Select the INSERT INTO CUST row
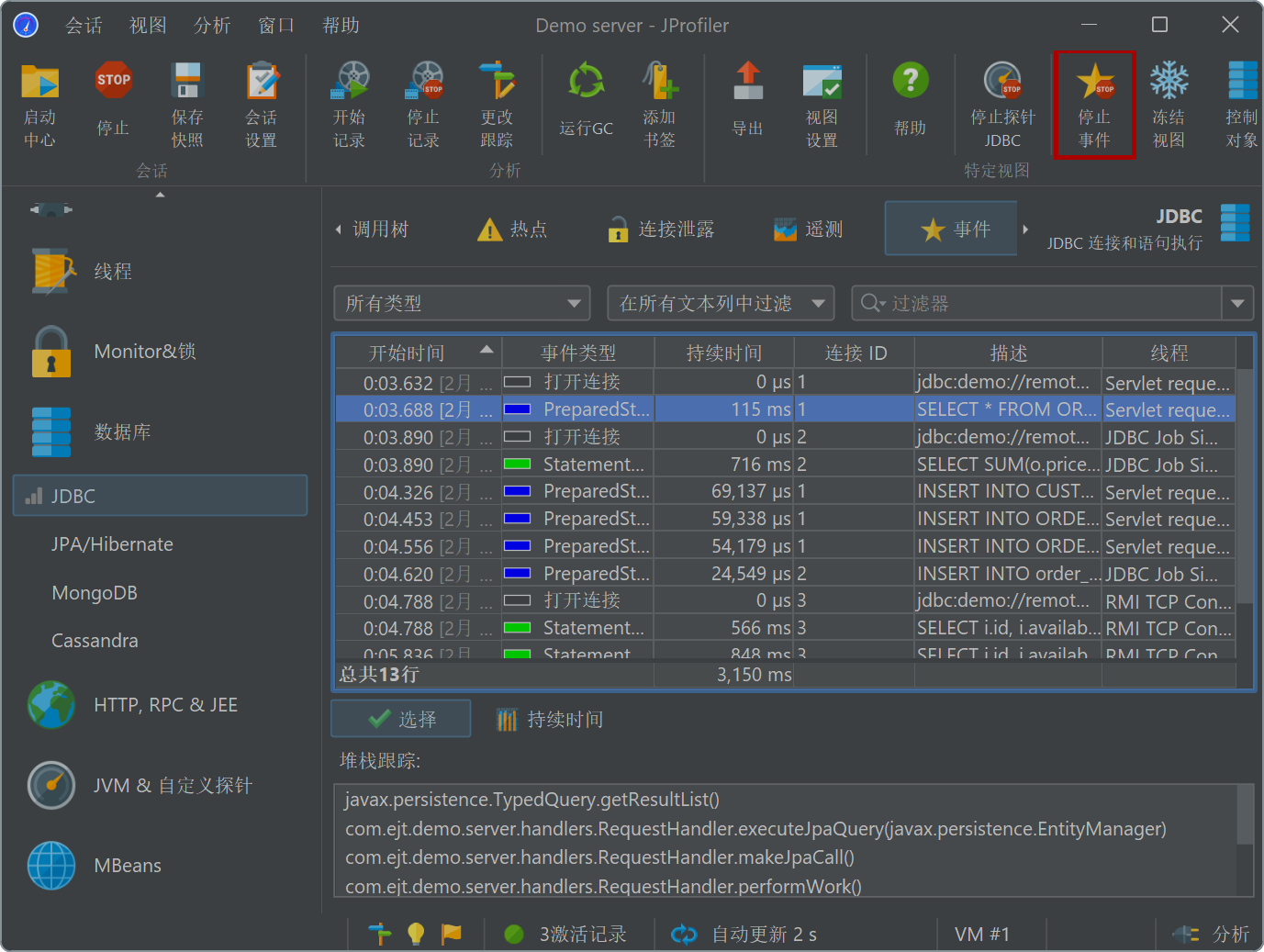The width and height of the screenshot is (1264, 952). tap(785, 491)
